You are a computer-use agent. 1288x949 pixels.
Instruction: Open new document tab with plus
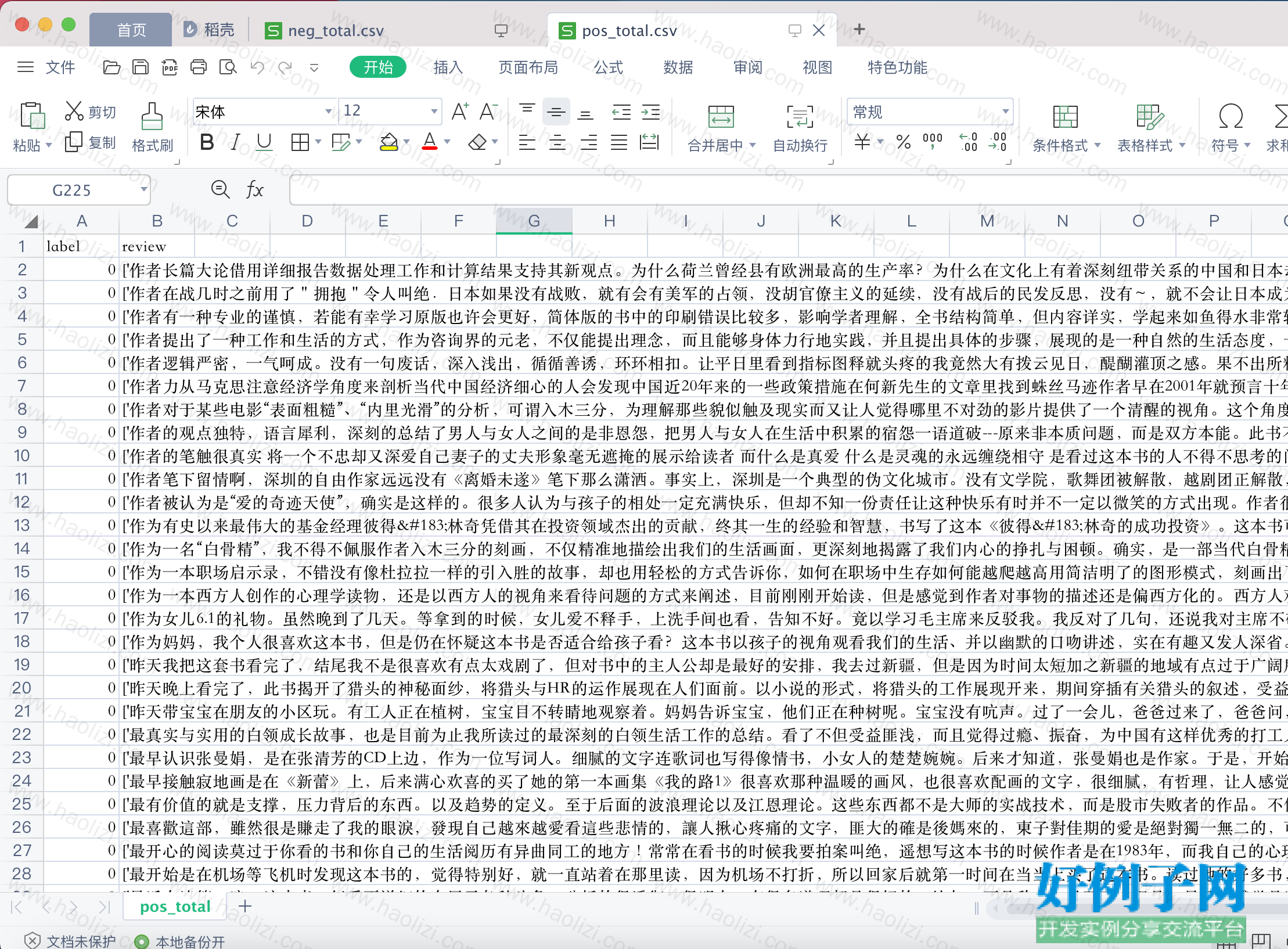[x=859, y=29]
